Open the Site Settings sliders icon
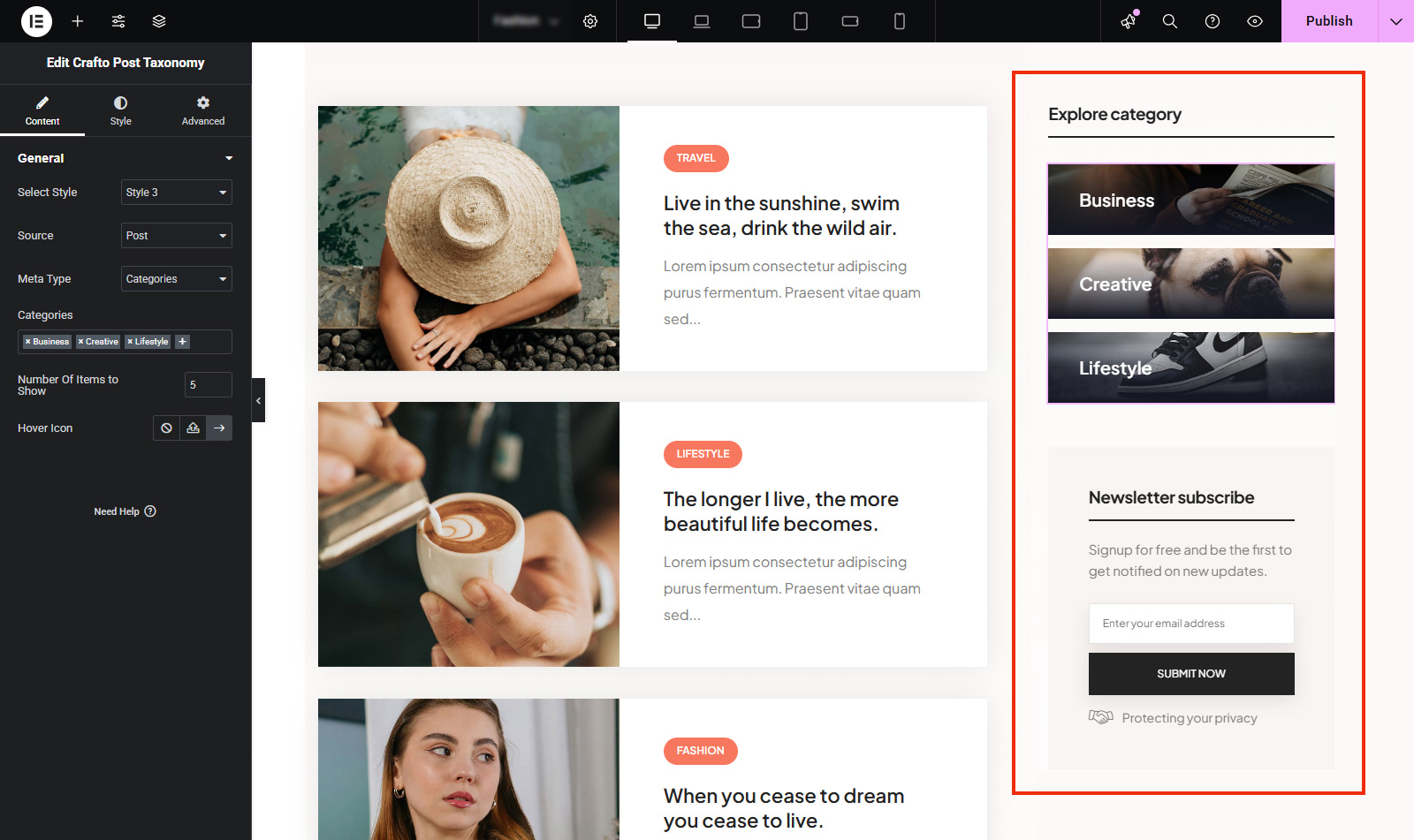1414x840 pixels. coord(118,21)
